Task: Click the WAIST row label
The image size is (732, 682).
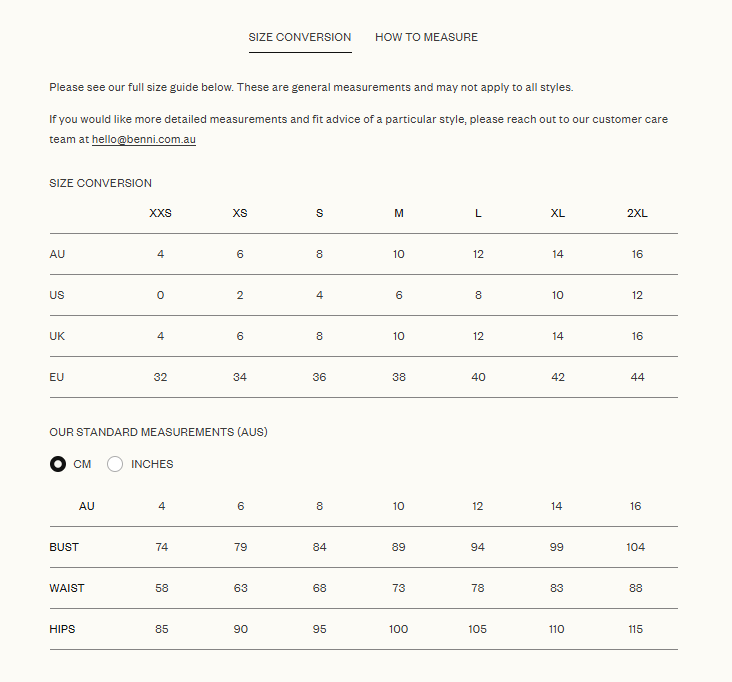Action: tap(67, 588)
